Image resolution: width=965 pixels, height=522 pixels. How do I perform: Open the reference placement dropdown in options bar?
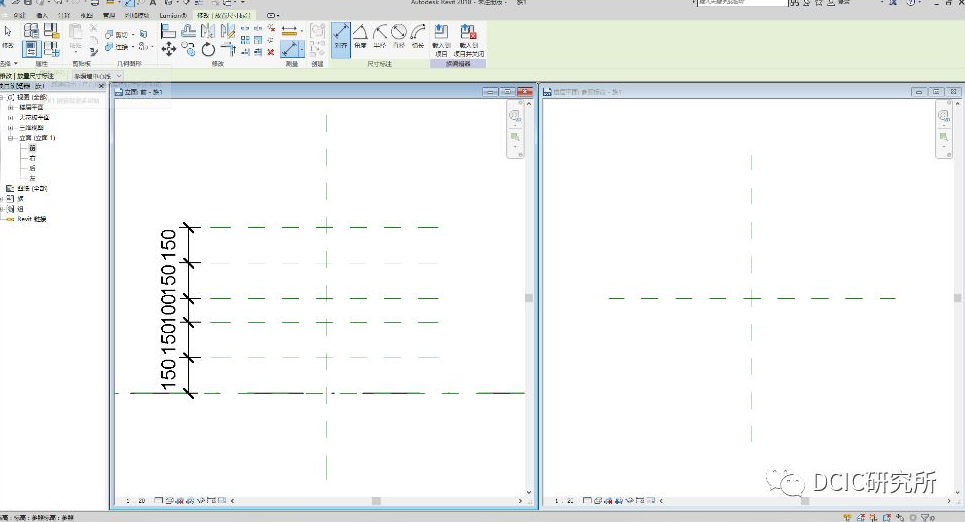(x=97, y=76)
